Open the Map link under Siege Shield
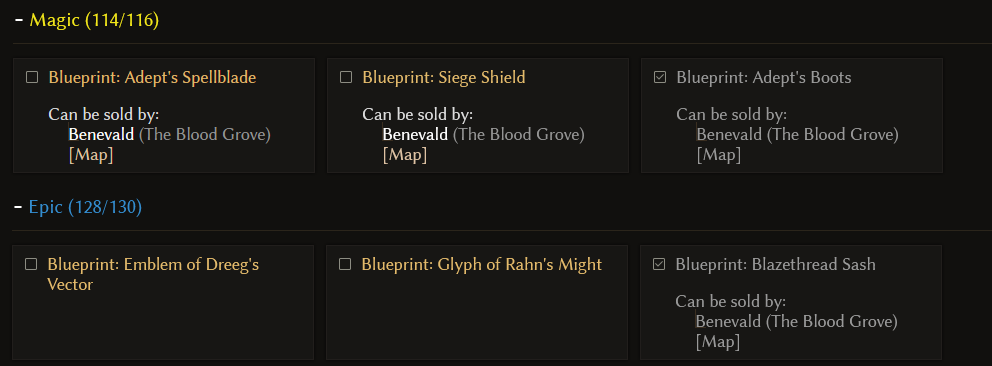The image size is (992, 366). (405, 155)
